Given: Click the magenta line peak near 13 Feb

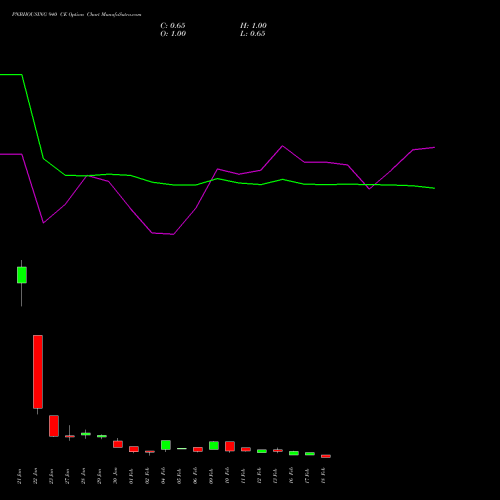Looking at the screenshot, I should 282,146.
